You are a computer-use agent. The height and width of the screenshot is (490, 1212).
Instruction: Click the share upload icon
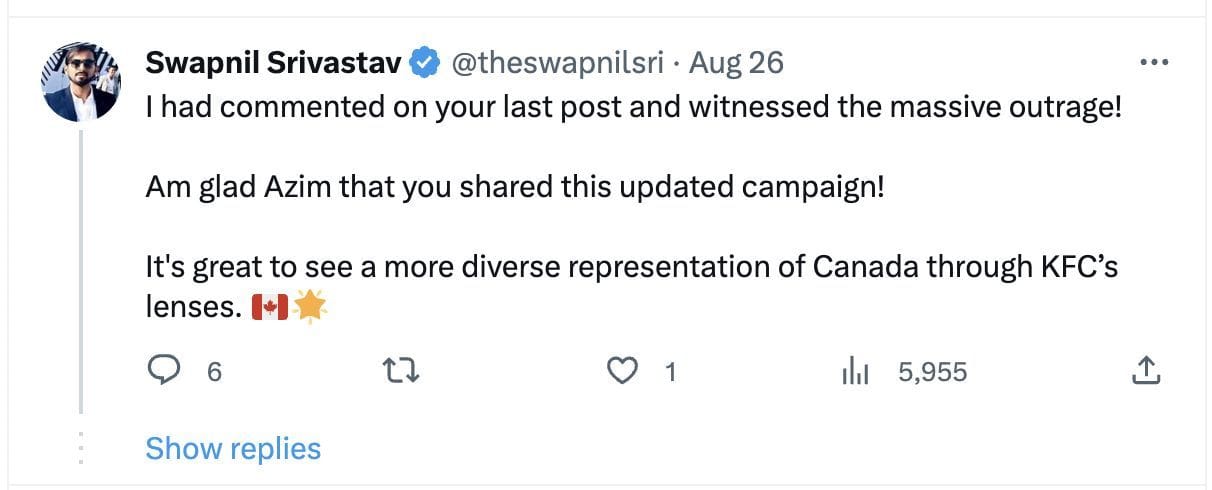click(x=1145, y=372)
